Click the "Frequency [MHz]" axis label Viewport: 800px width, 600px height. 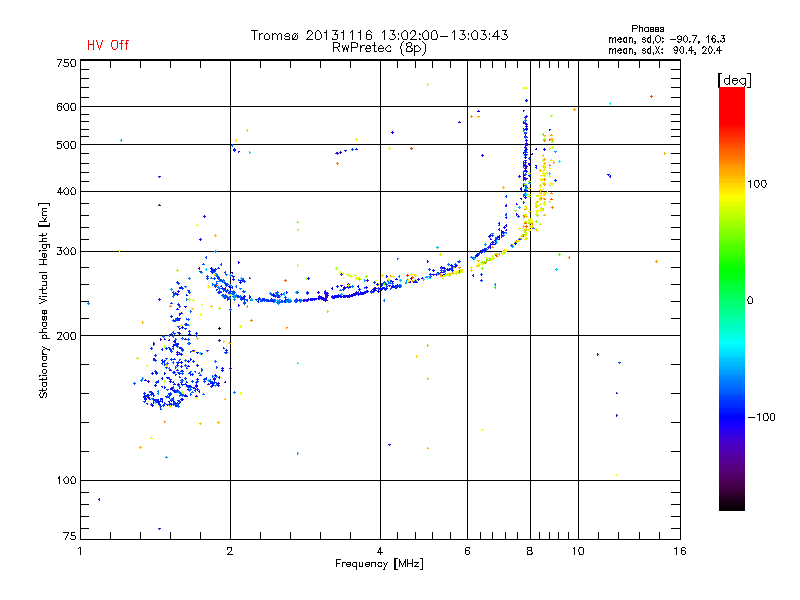coord(379,564)
